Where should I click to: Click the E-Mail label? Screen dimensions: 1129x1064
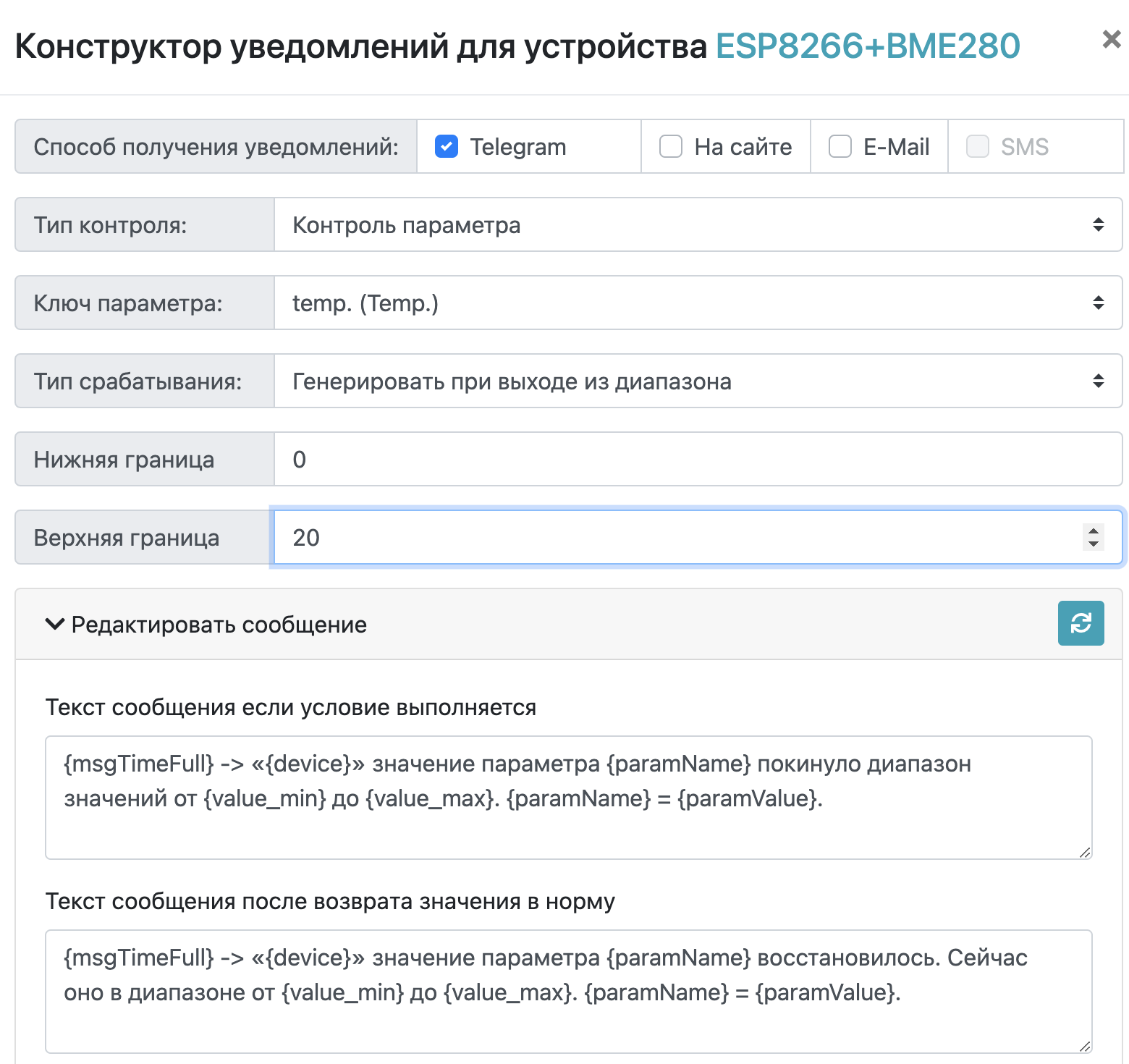point(897,147)
